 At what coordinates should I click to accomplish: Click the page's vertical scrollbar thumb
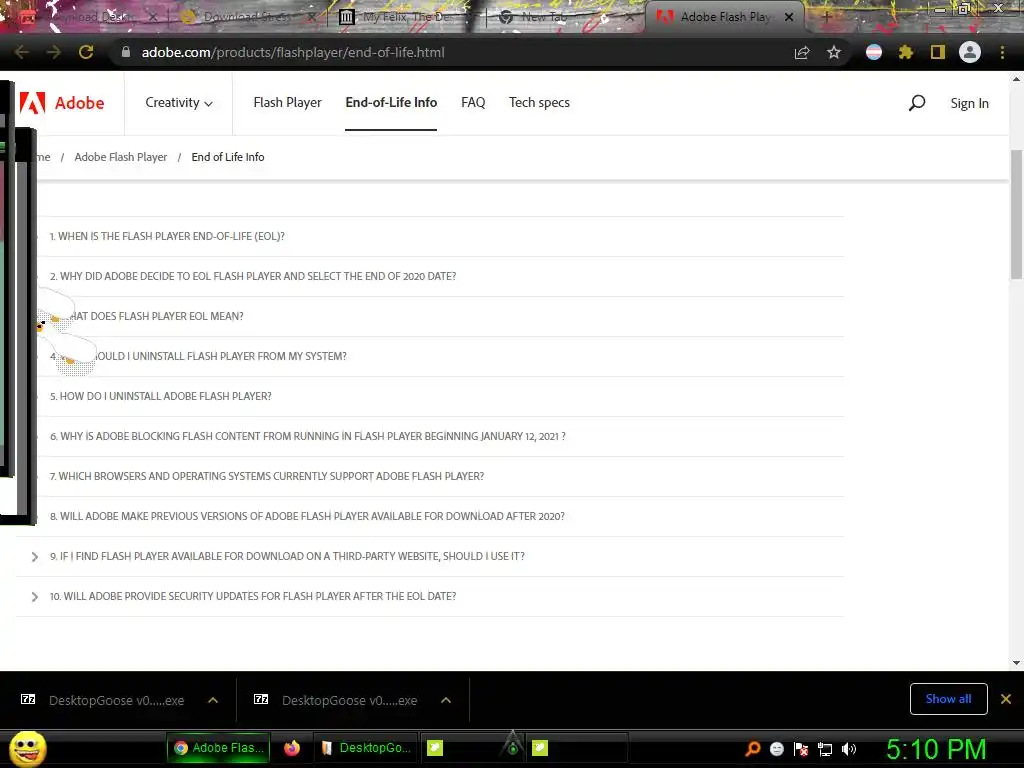point(1016,214)
